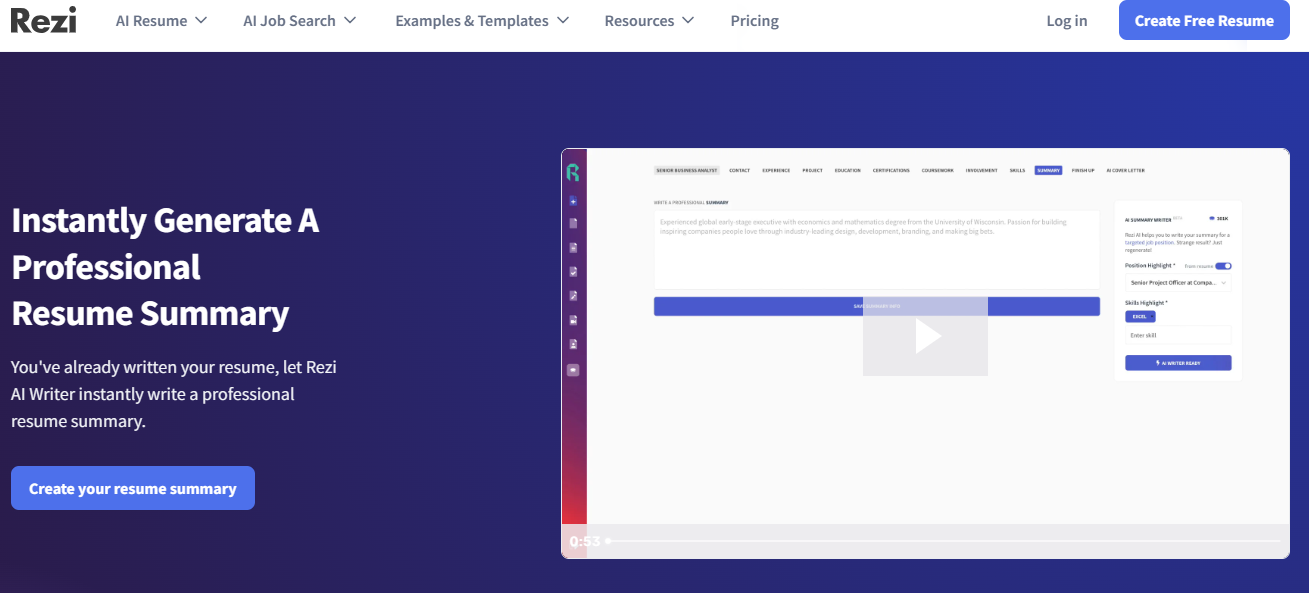1309x593 pixels.
Task: Open the Examples & Templates dropdown
Action: (x=482, y=20)
